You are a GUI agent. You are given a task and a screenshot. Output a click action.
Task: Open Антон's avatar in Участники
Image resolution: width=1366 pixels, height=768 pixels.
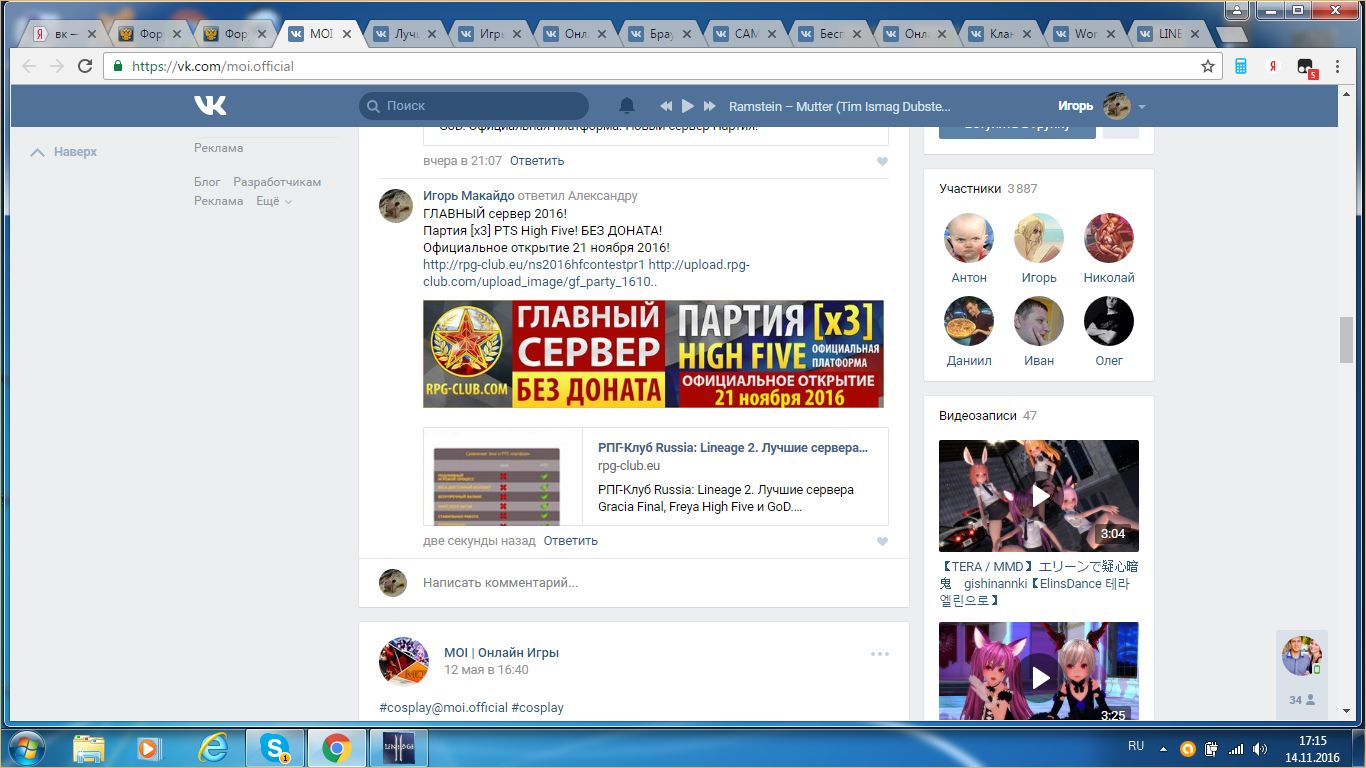(x=968, y=238)
